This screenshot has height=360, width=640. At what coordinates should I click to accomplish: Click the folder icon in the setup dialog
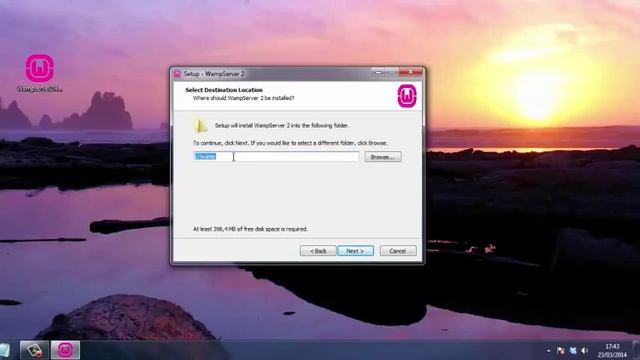point(200,126)
